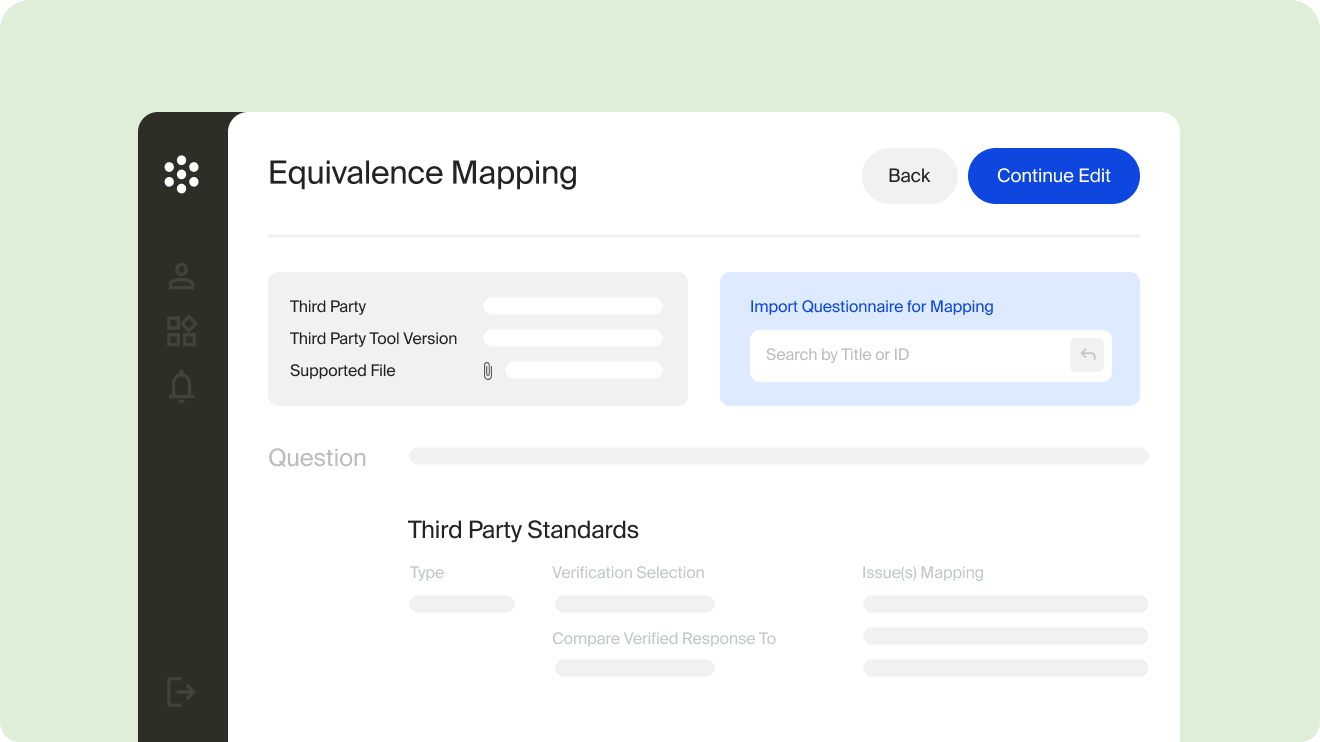Focus the Search by Title or ID field
1320x742 pixels.
click(x=931, y=355)
